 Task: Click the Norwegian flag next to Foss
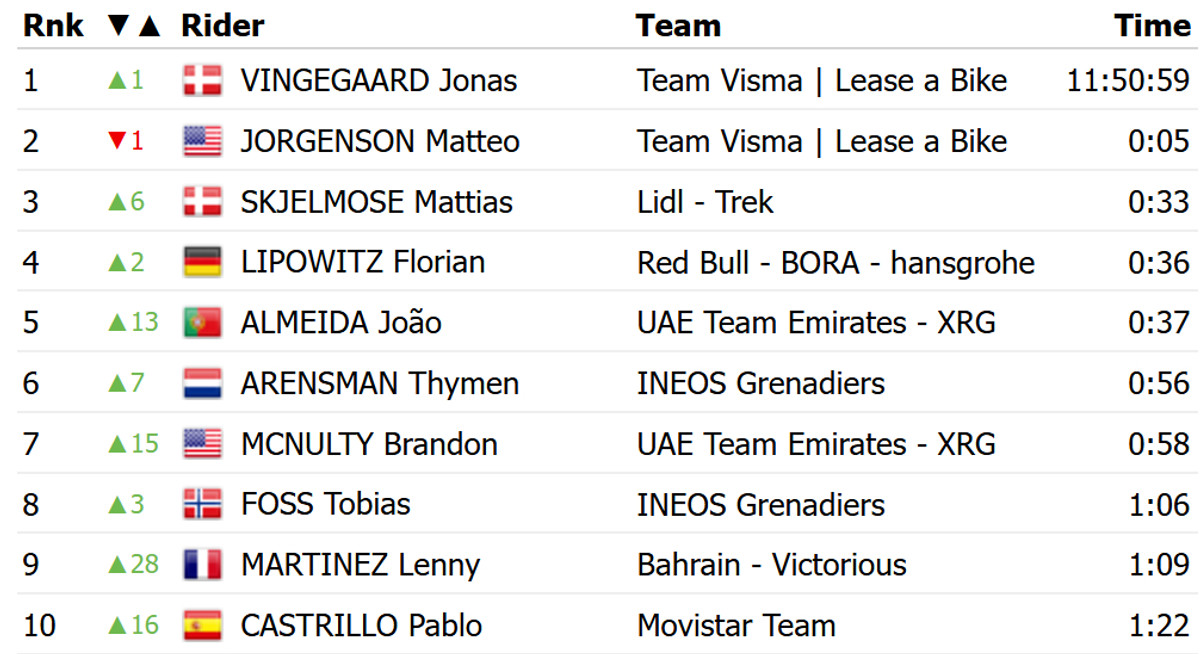click(x=202, y=504)
